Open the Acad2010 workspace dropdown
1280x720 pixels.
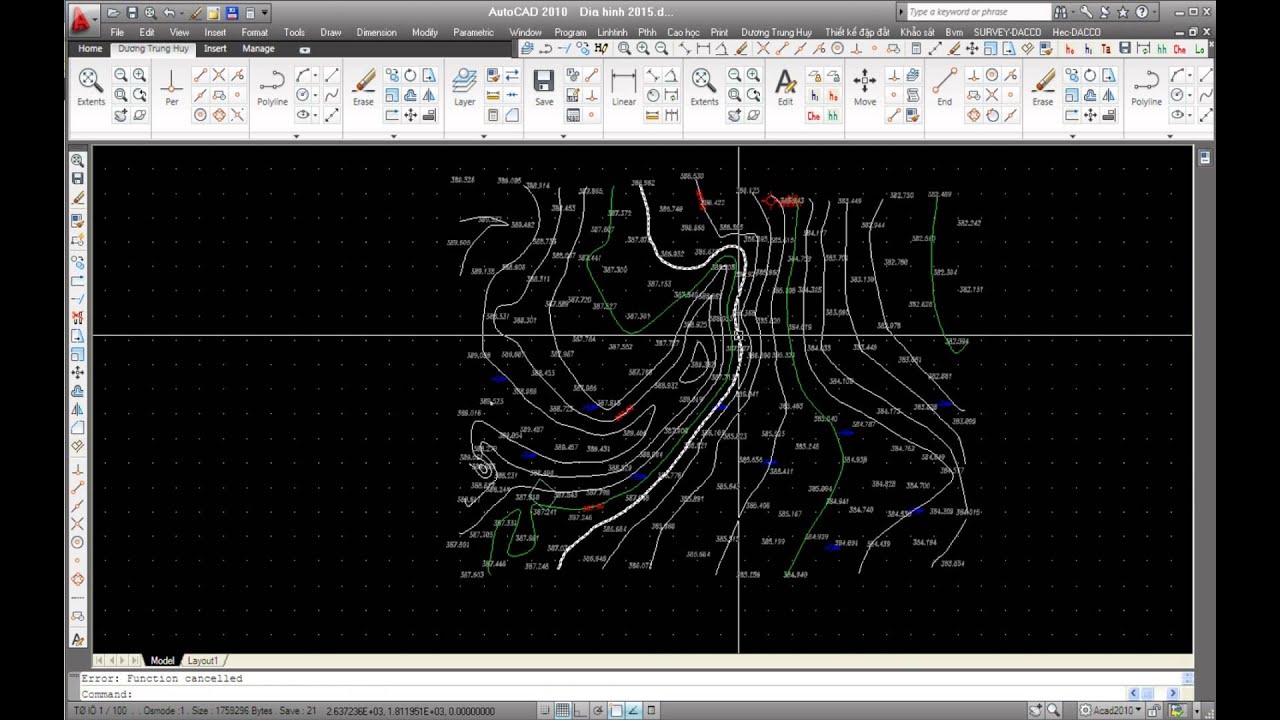pos(1111,710)
